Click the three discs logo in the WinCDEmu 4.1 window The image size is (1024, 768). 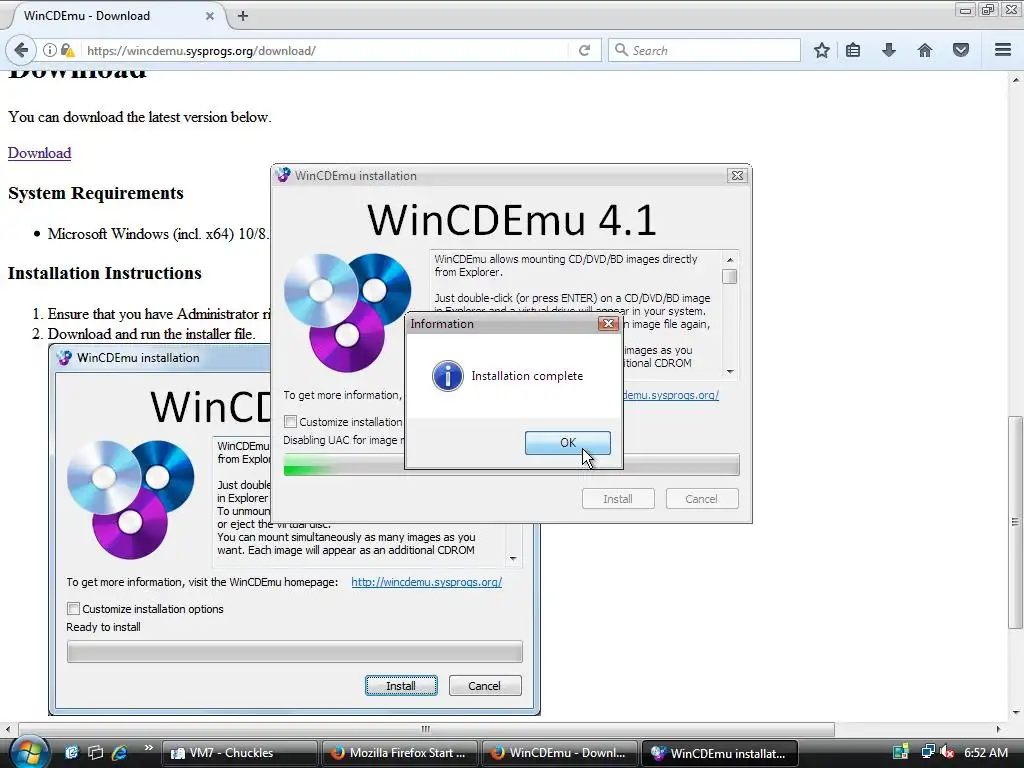(x=347, y=312)
